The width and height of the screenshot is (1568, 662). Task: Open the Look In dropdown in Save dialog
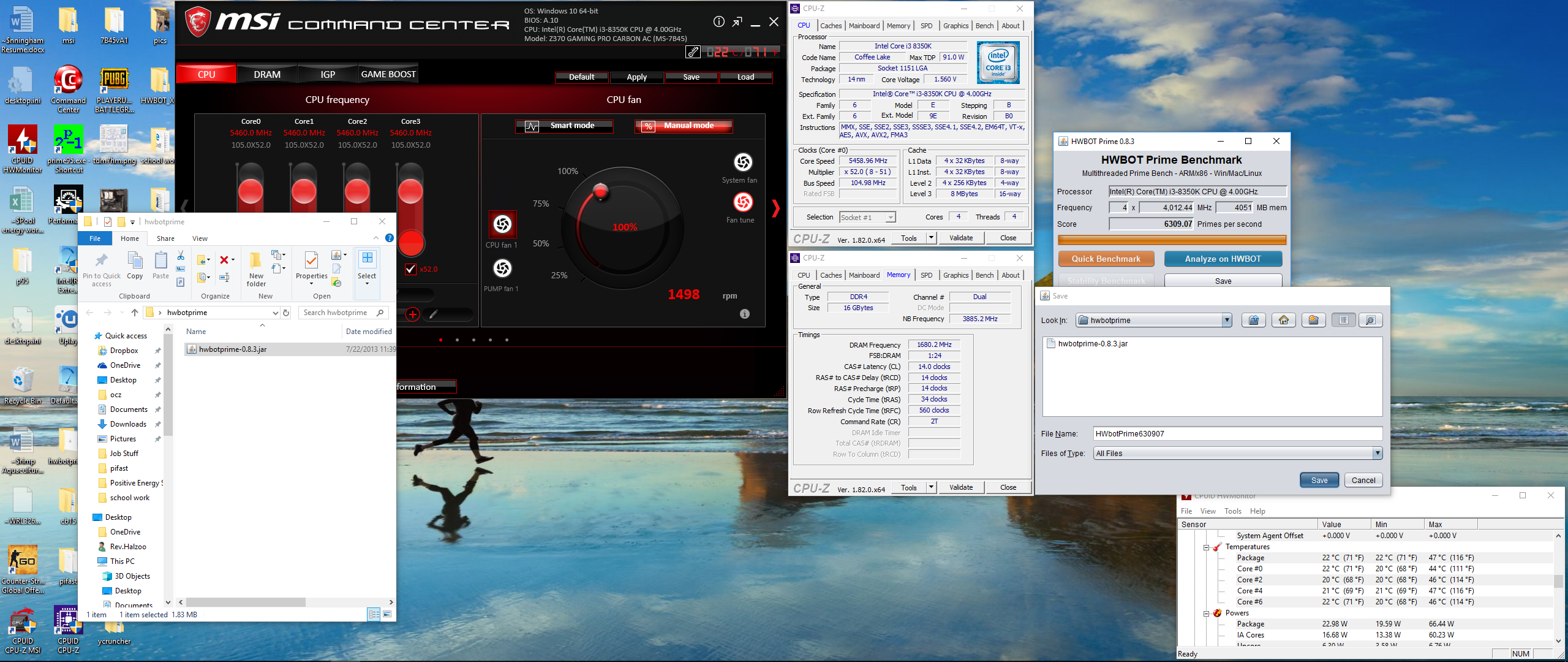coord(1226,320)
